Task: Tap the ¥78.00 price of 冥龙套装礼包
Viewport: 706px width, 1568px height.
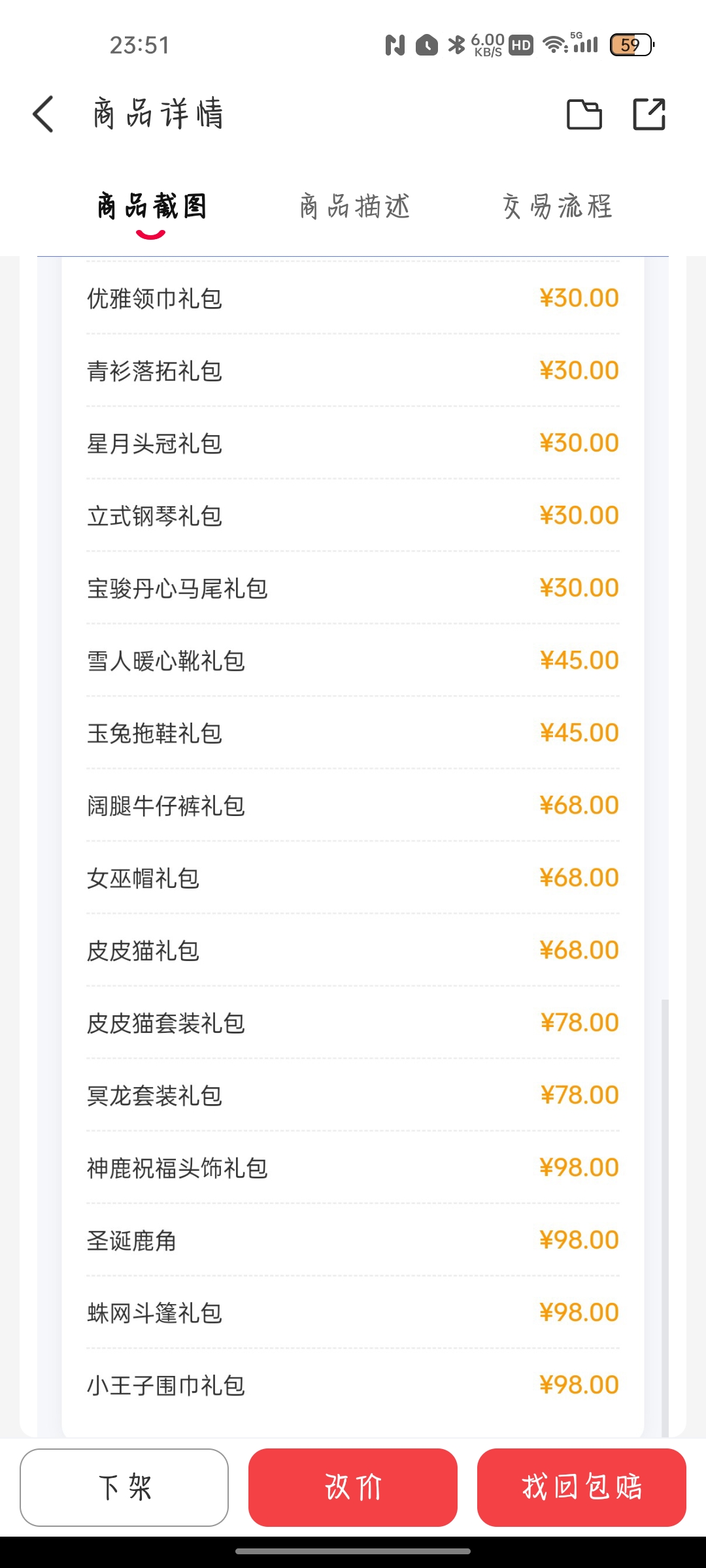Action: coord(579,1095)
